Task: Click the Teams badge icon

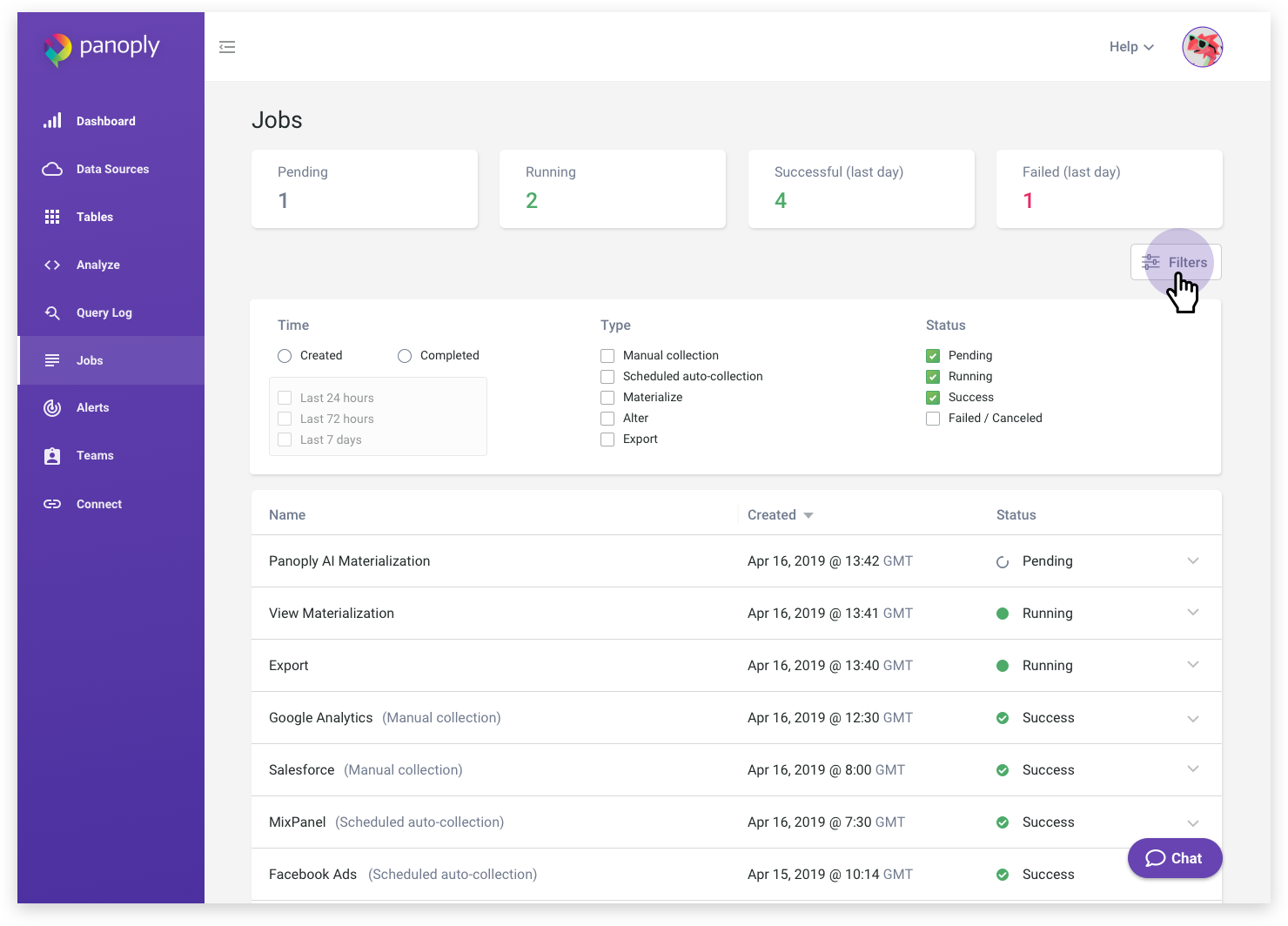Action: click(52, 456)
